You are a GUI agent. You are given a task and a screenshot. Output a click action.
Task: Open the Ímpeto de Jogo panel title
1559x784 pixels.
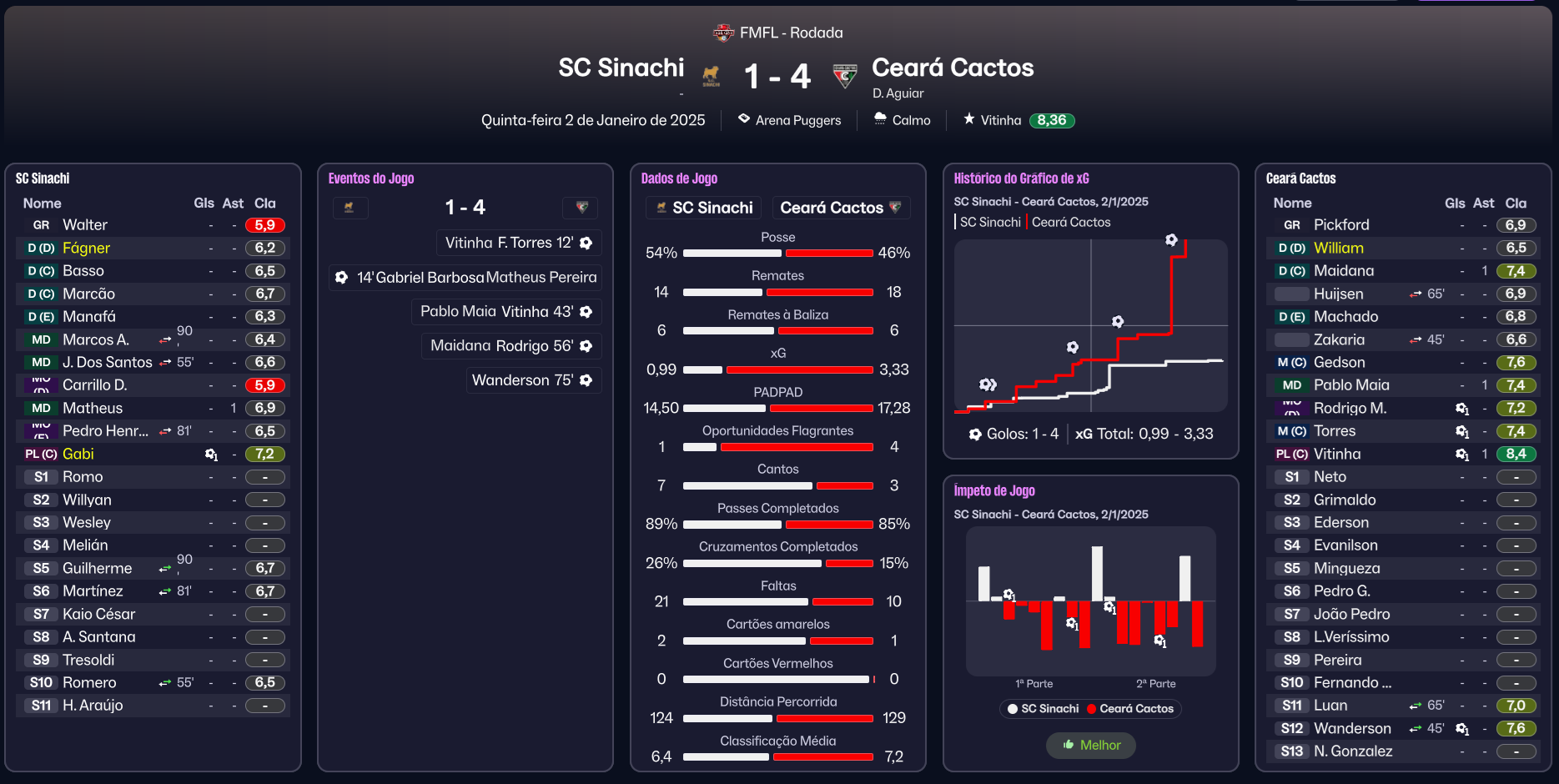click(994, 490)
